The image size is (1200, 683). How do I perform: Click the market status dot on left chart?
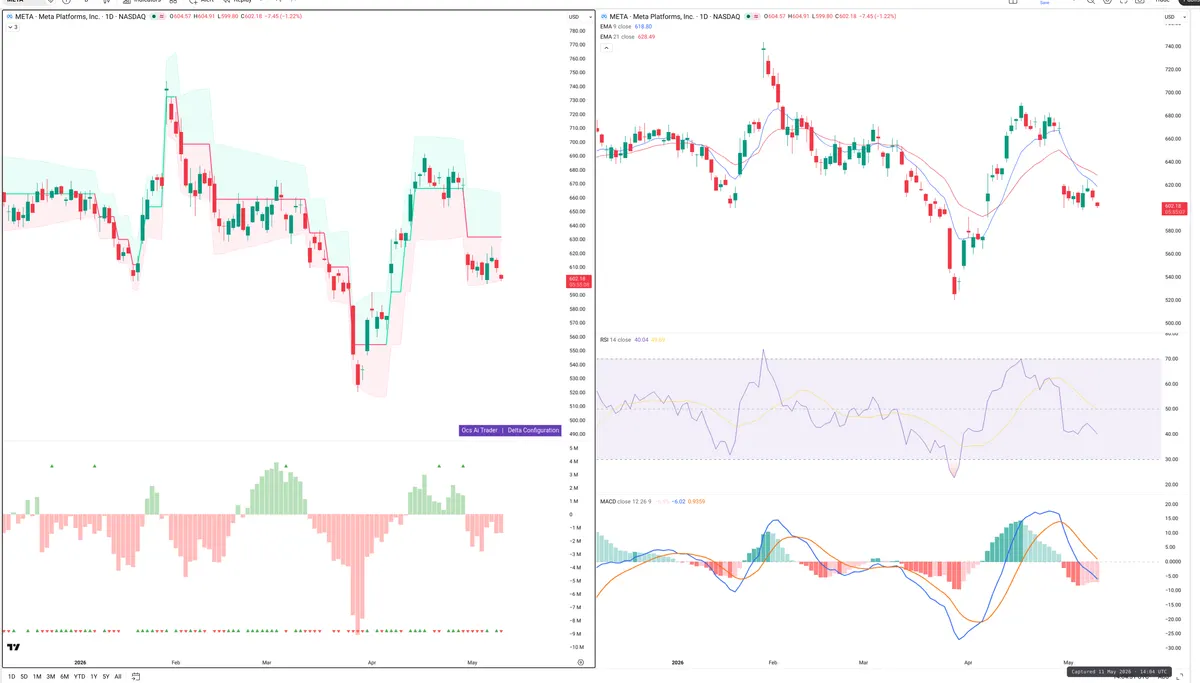tap(154, 17)
